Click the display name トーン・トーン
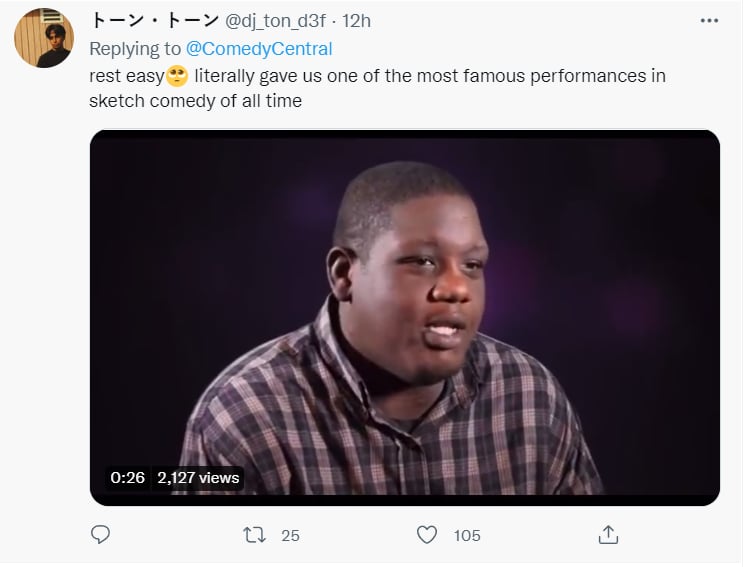 tap(154, 21)
